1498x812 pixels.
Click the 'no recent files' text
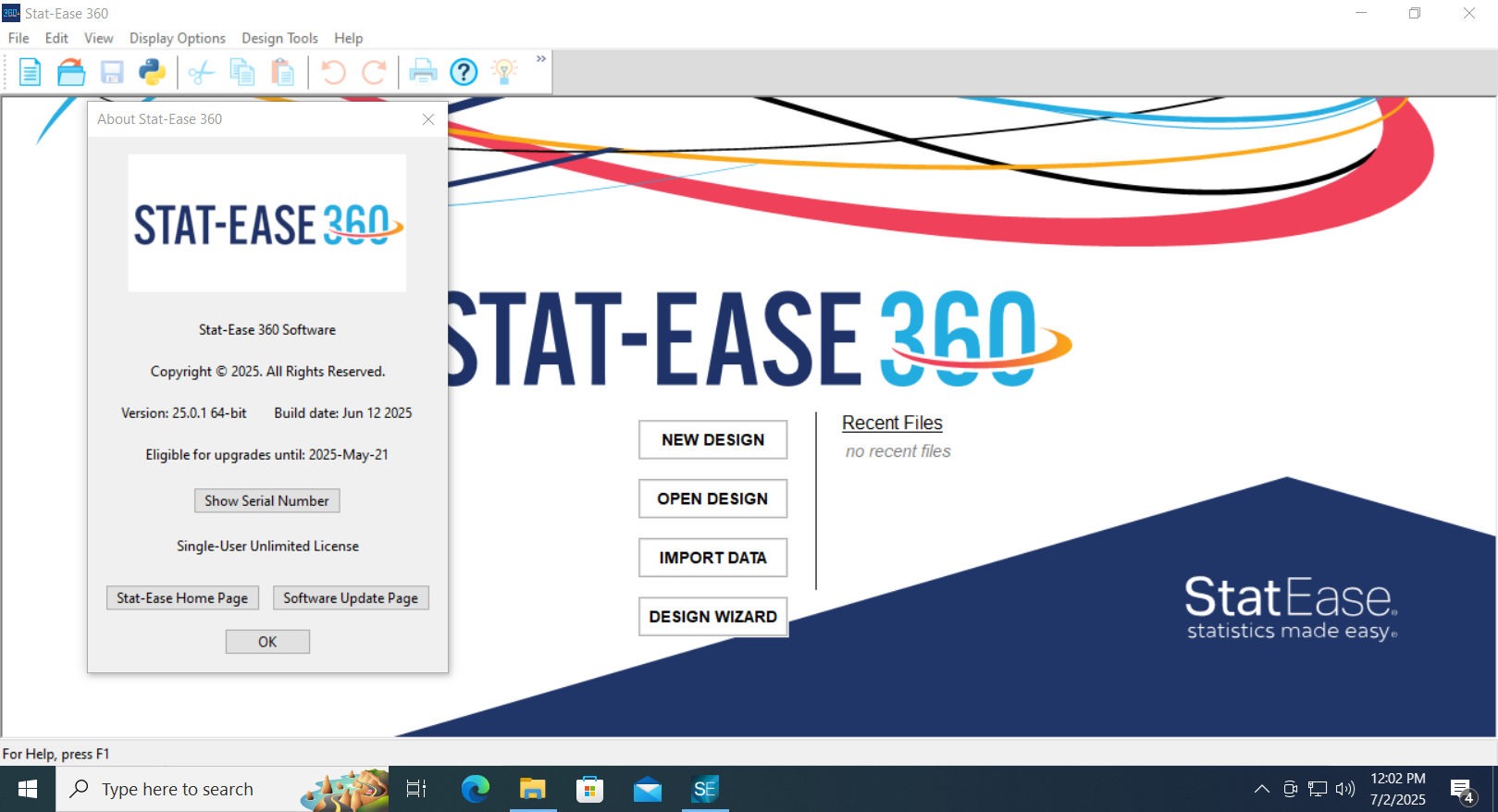pyautogui.click(x=898, y=451)
